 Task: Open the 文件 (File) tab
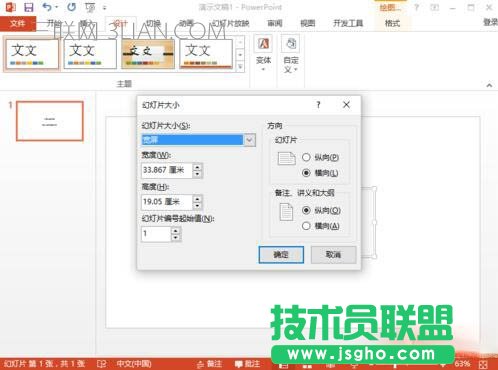pyautogui.click(x=18, y=23)
